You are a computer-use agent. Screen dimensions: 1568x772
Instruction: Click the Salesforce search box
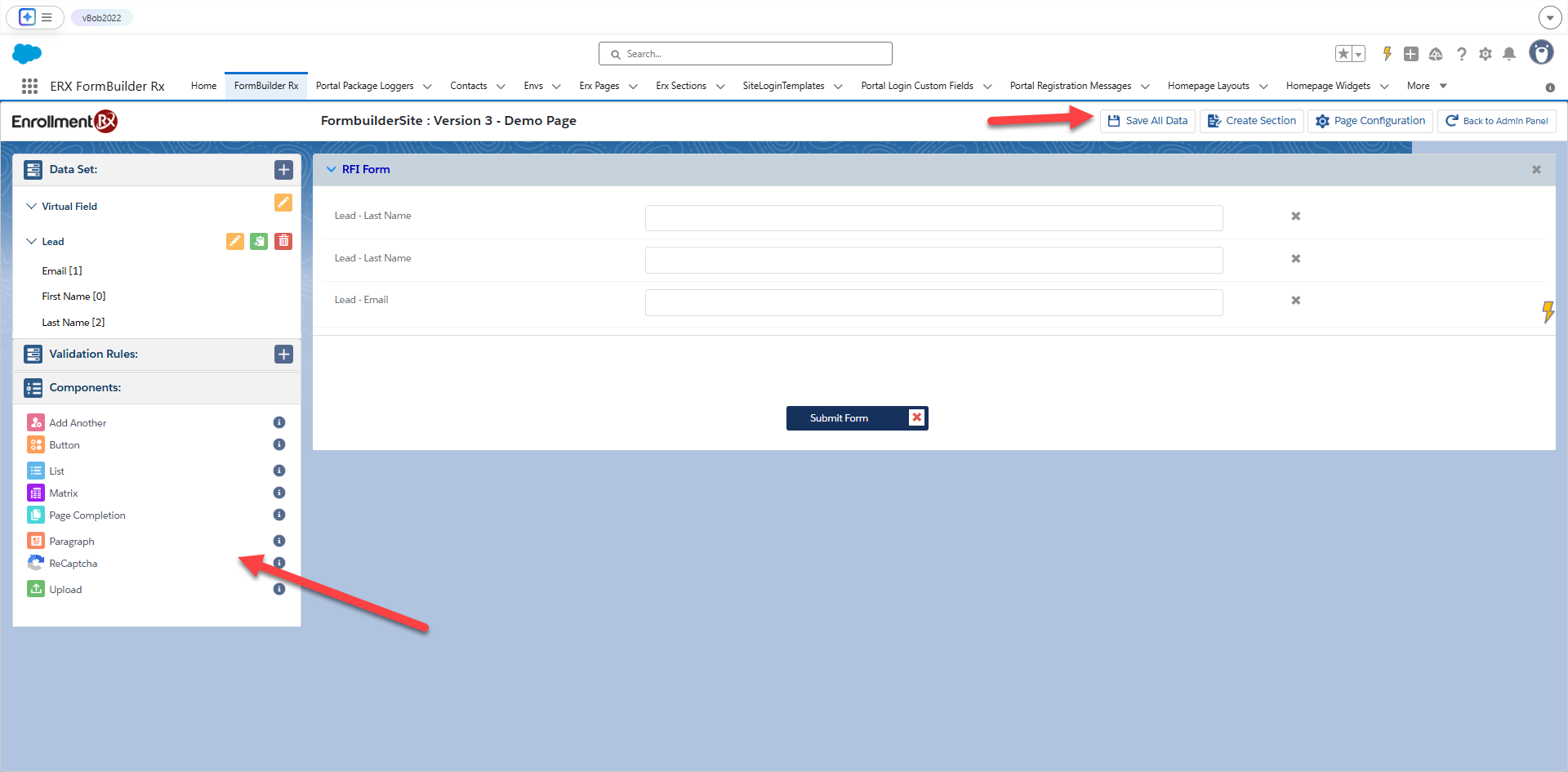pos(745,54)
